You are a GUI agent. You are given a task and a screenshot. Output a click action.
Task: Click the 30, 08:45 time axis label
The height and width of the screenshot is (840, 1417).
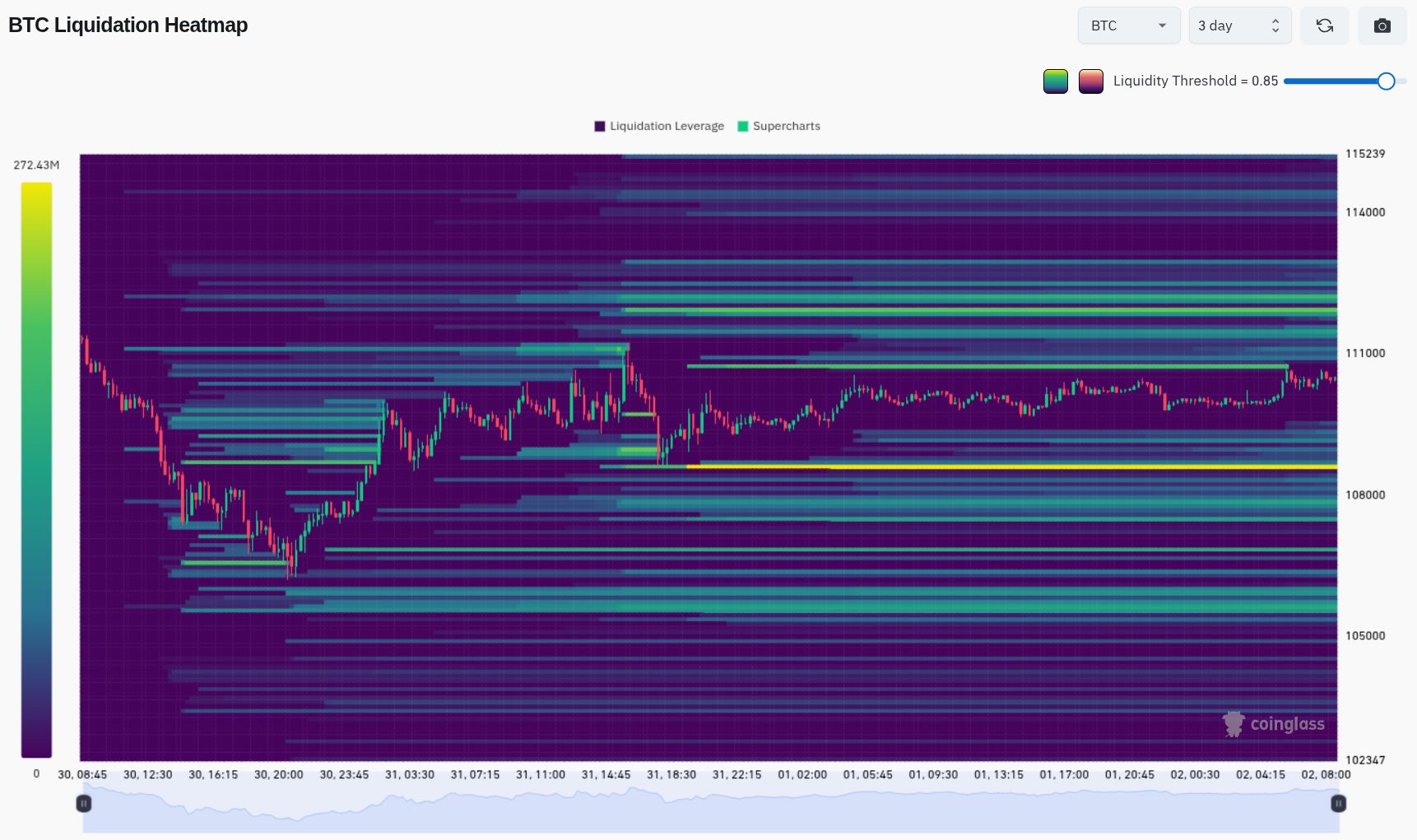pyautogui.click(x=82, y=774)
